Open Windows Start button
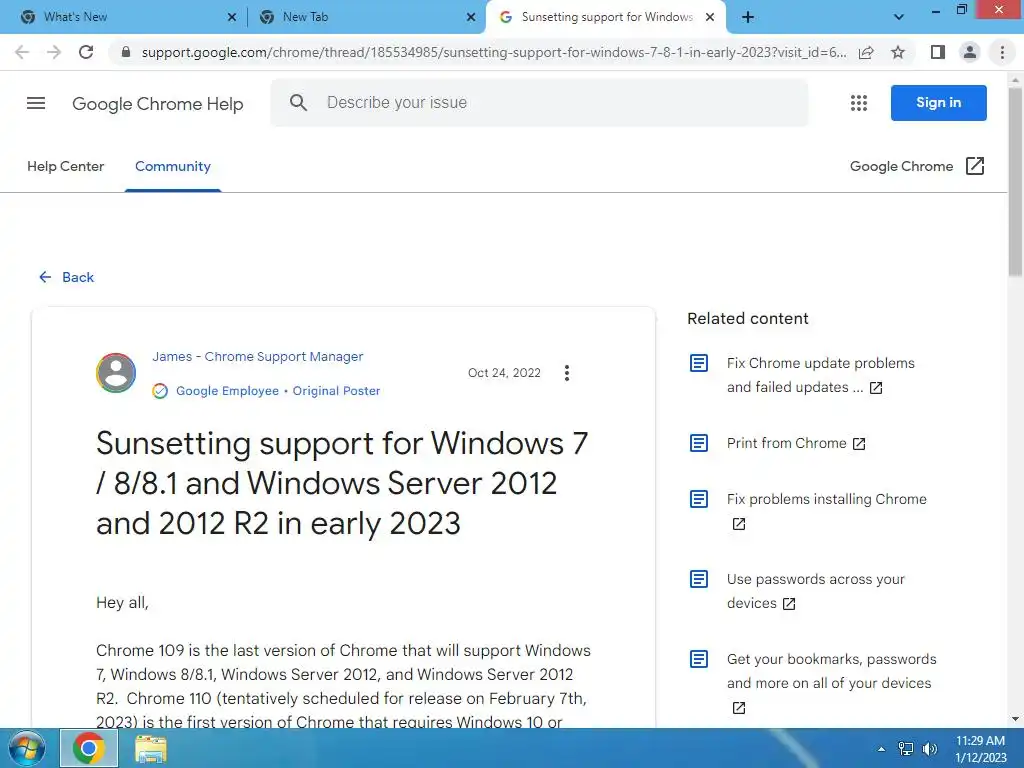This screenshot has width=1024, height=768. 27,748
